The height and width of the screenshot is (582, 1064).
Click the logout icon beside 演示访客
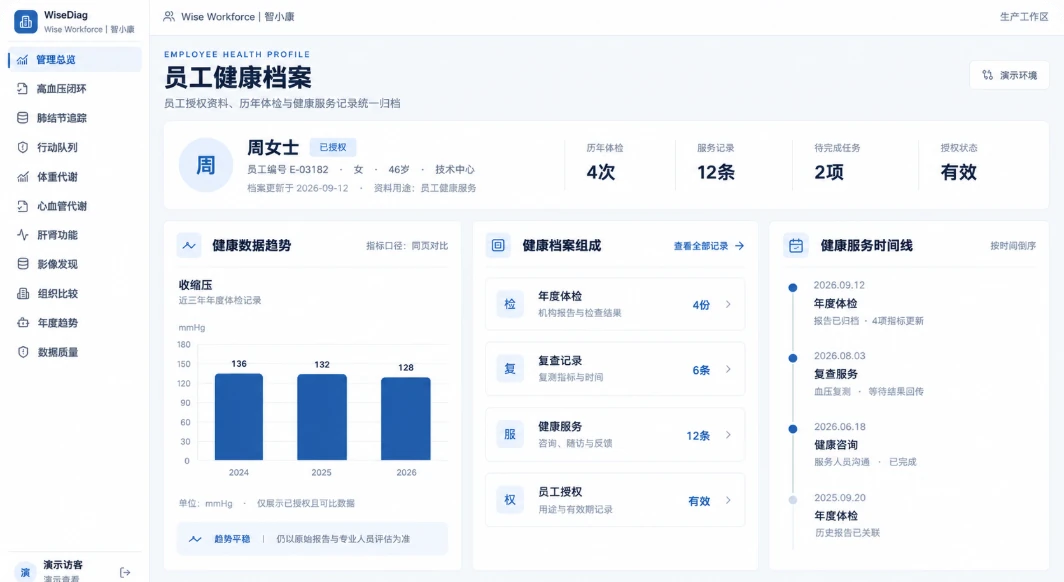[x=125, y=573]
